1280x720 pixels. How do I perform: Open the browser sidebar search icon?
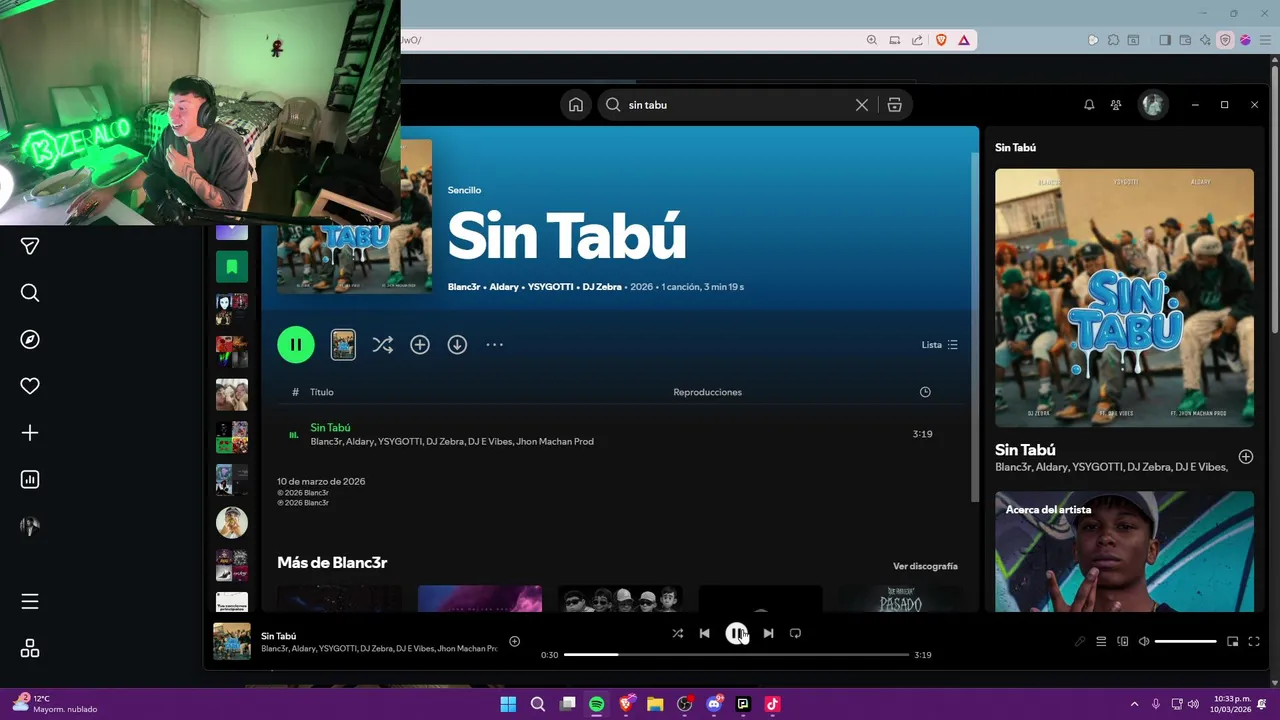point(30,293)
